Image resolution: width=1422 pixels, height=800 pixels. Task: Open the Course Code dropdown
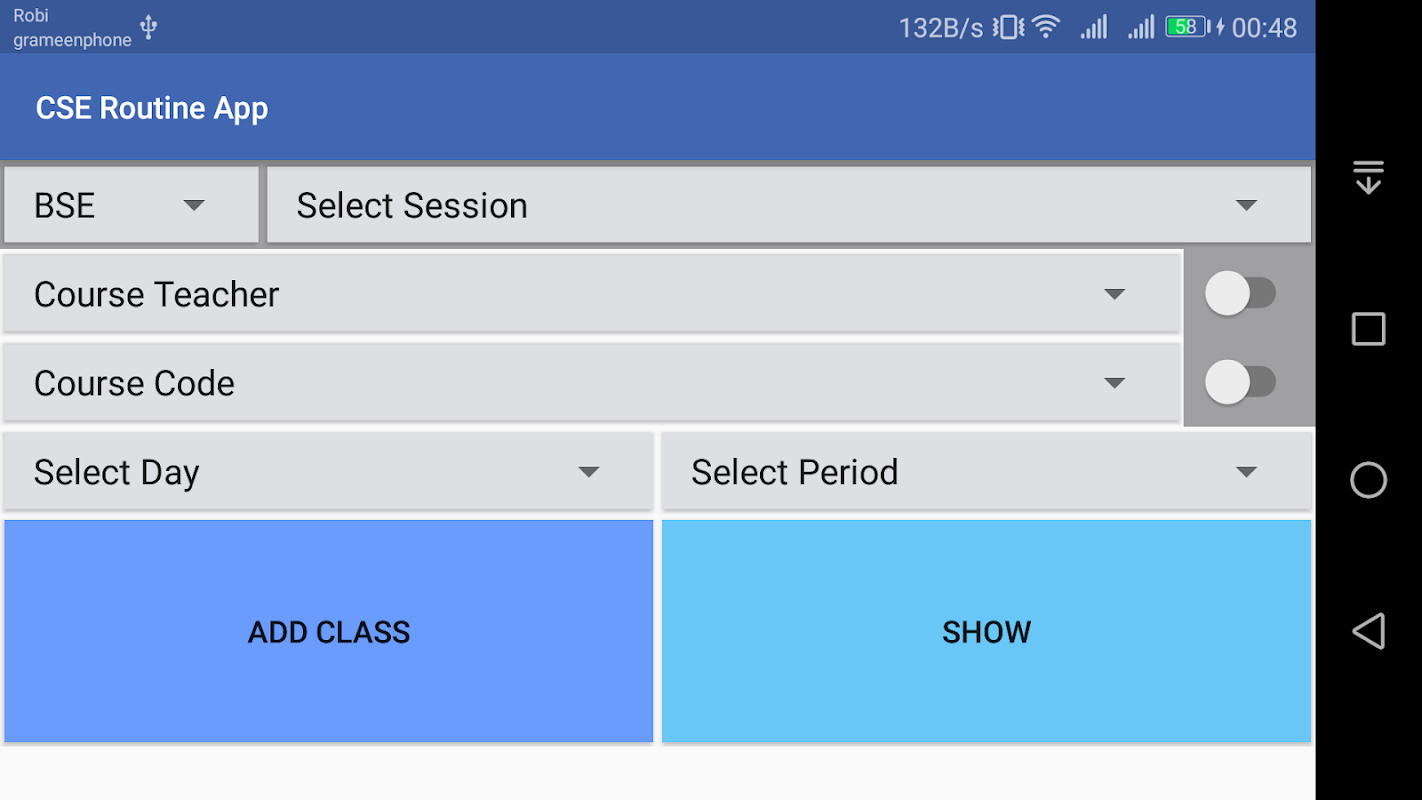[x=591, y=383]
